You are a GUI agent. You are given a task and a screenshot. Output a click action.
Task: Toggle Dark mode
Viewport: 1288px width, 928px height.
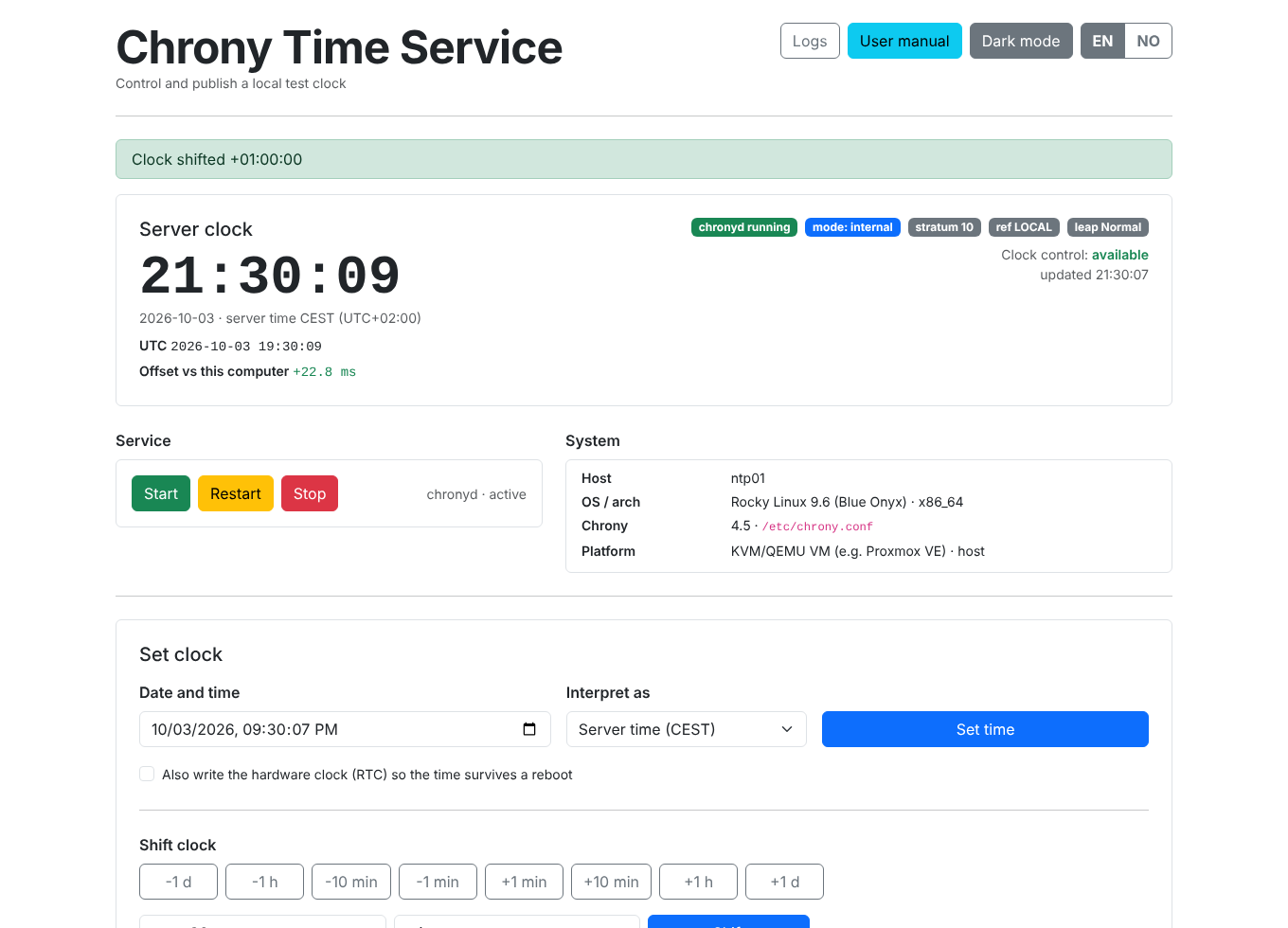point(1021,41)
